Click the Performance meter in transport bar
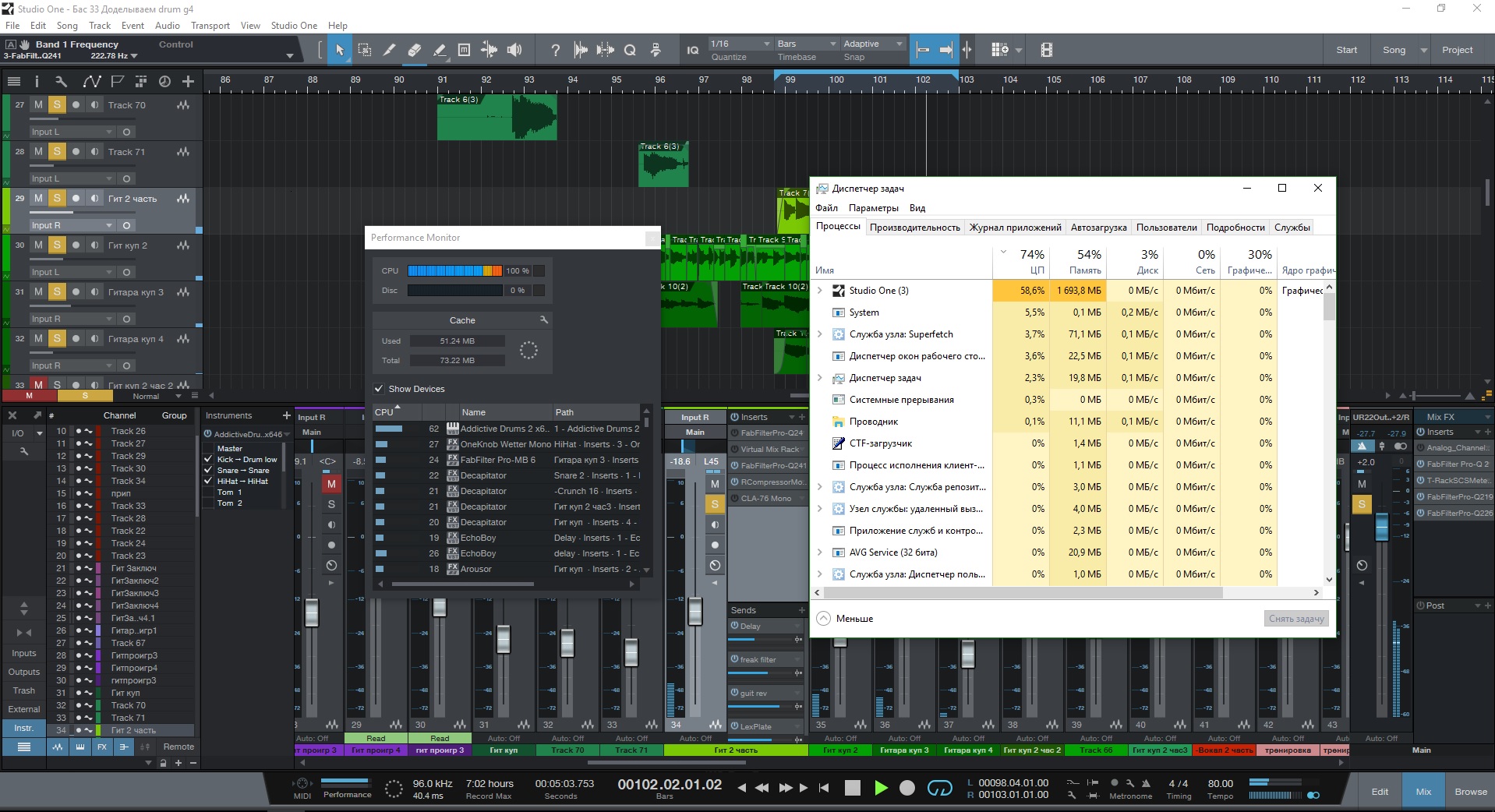The width and height of the screenshot is (1495, 812). 347,787
